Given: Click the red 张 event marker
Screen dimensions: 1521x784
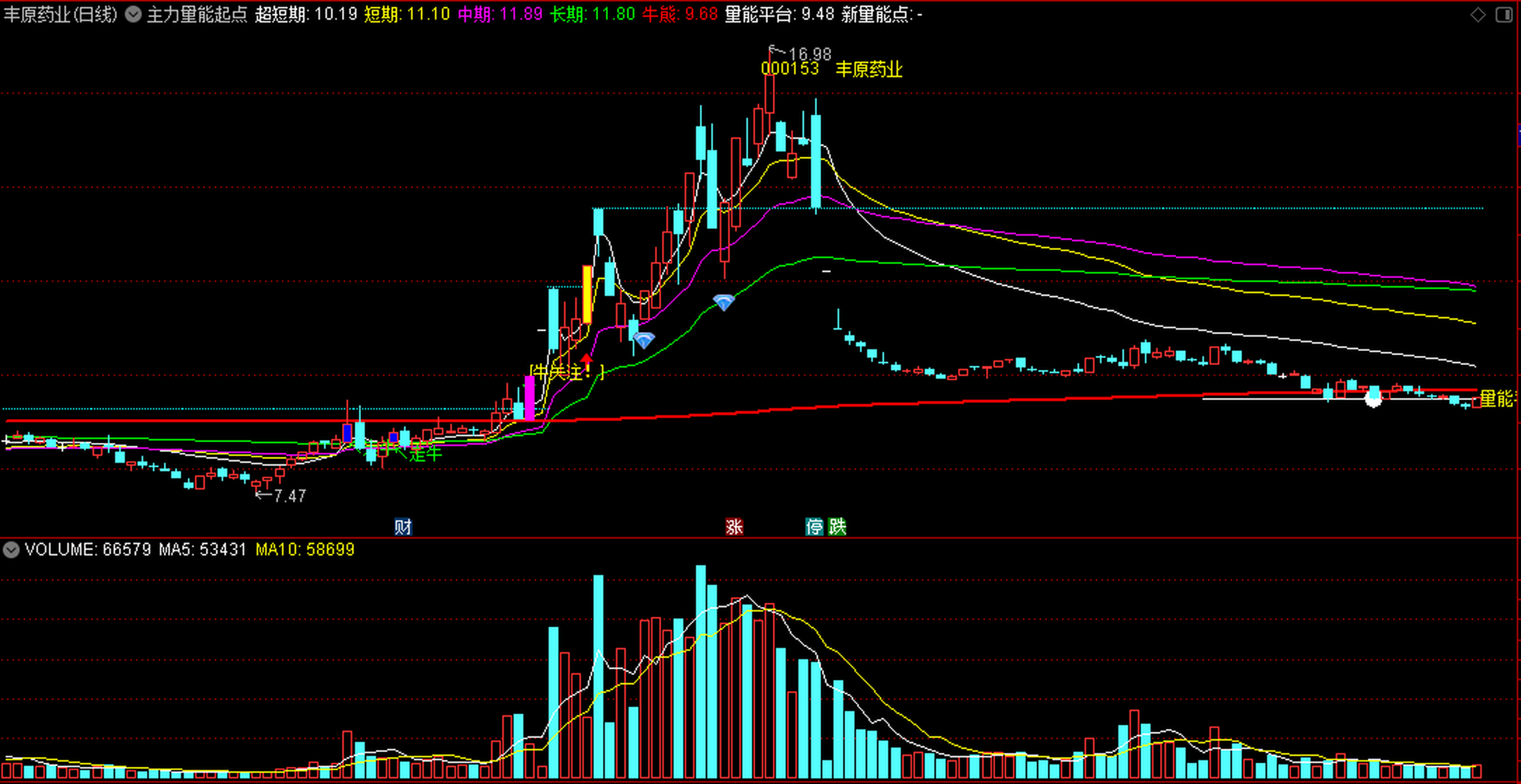Looking at the screenshot, I should click(734, 527).
